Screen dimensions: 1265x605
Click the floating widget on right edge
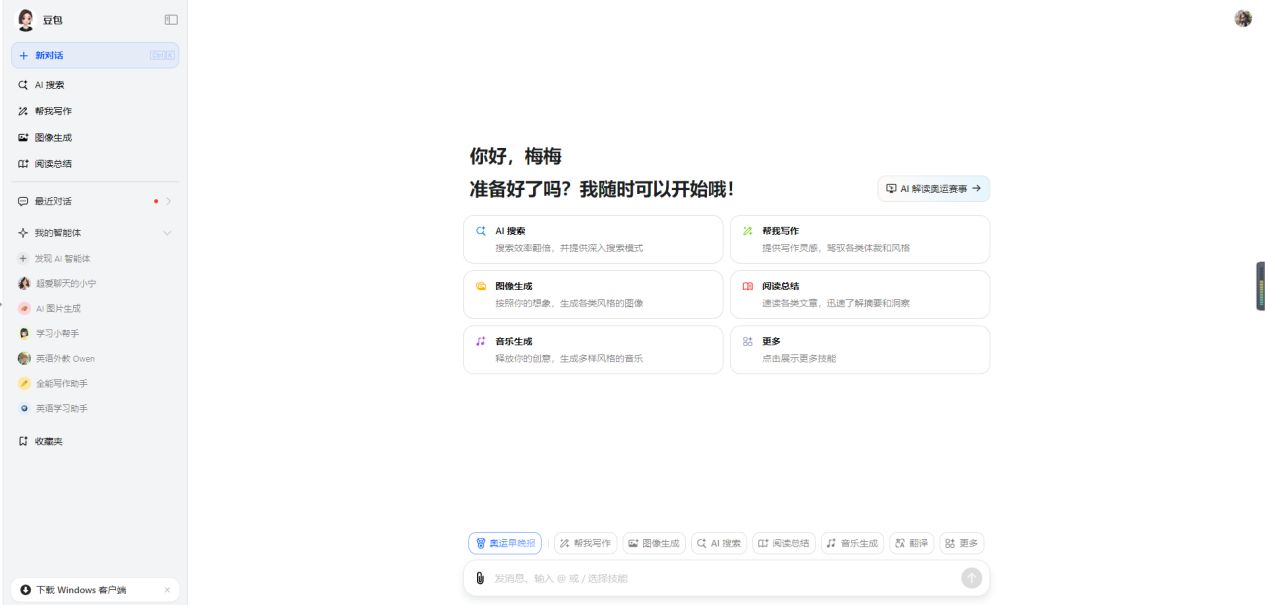(x=1260, y=286)
